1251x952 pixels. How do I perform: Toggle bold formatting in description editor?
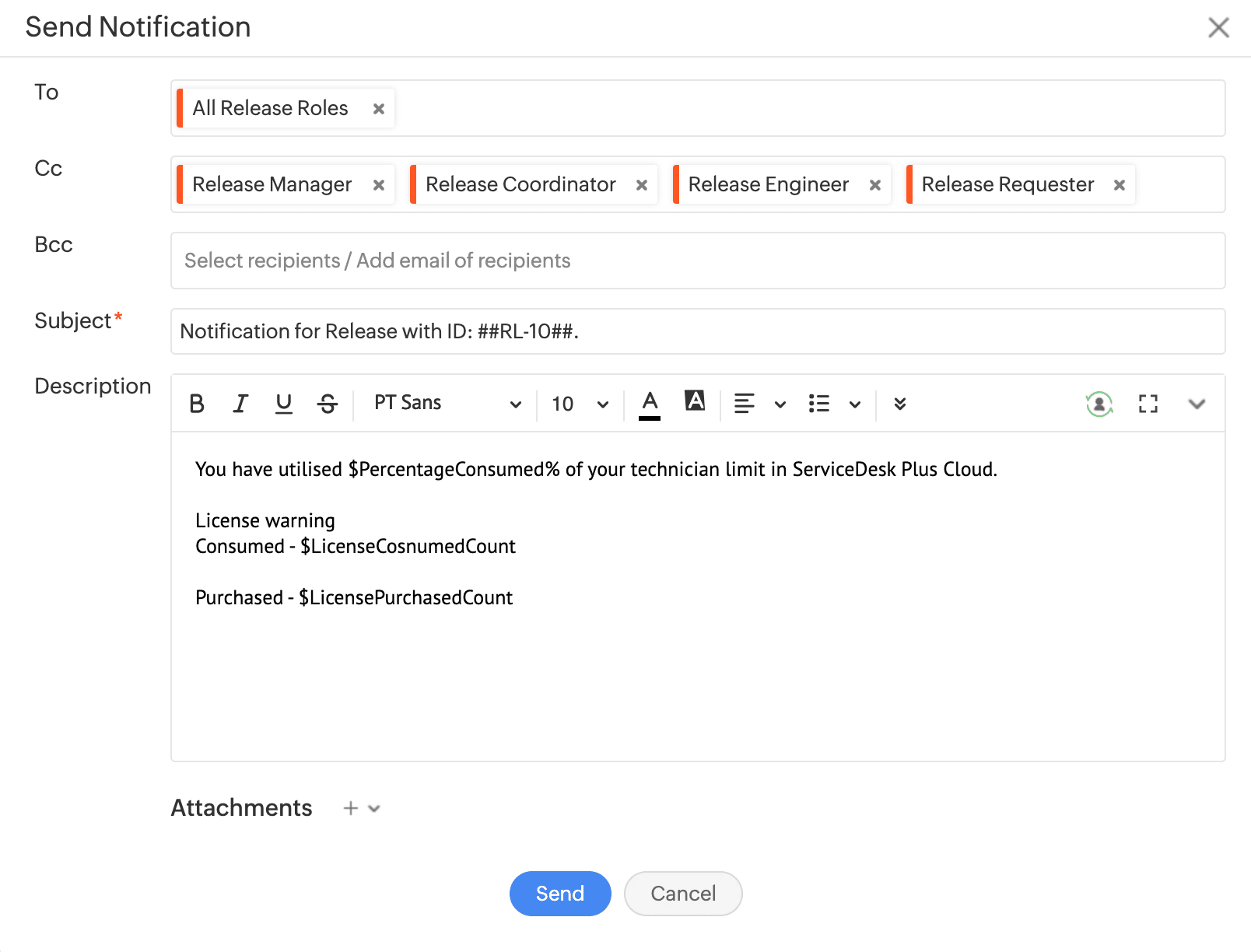click(x=197, y=404)
